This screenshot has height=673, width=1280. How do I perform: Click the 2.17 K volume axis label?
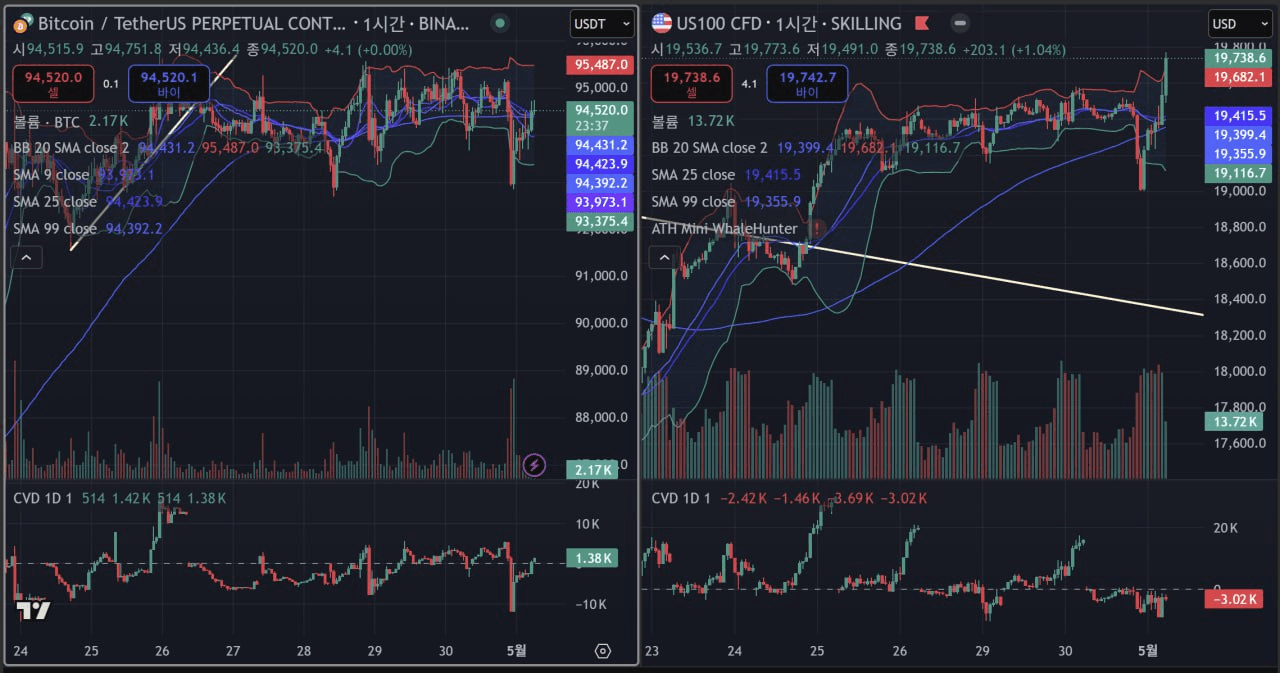[x=592, y=469]
